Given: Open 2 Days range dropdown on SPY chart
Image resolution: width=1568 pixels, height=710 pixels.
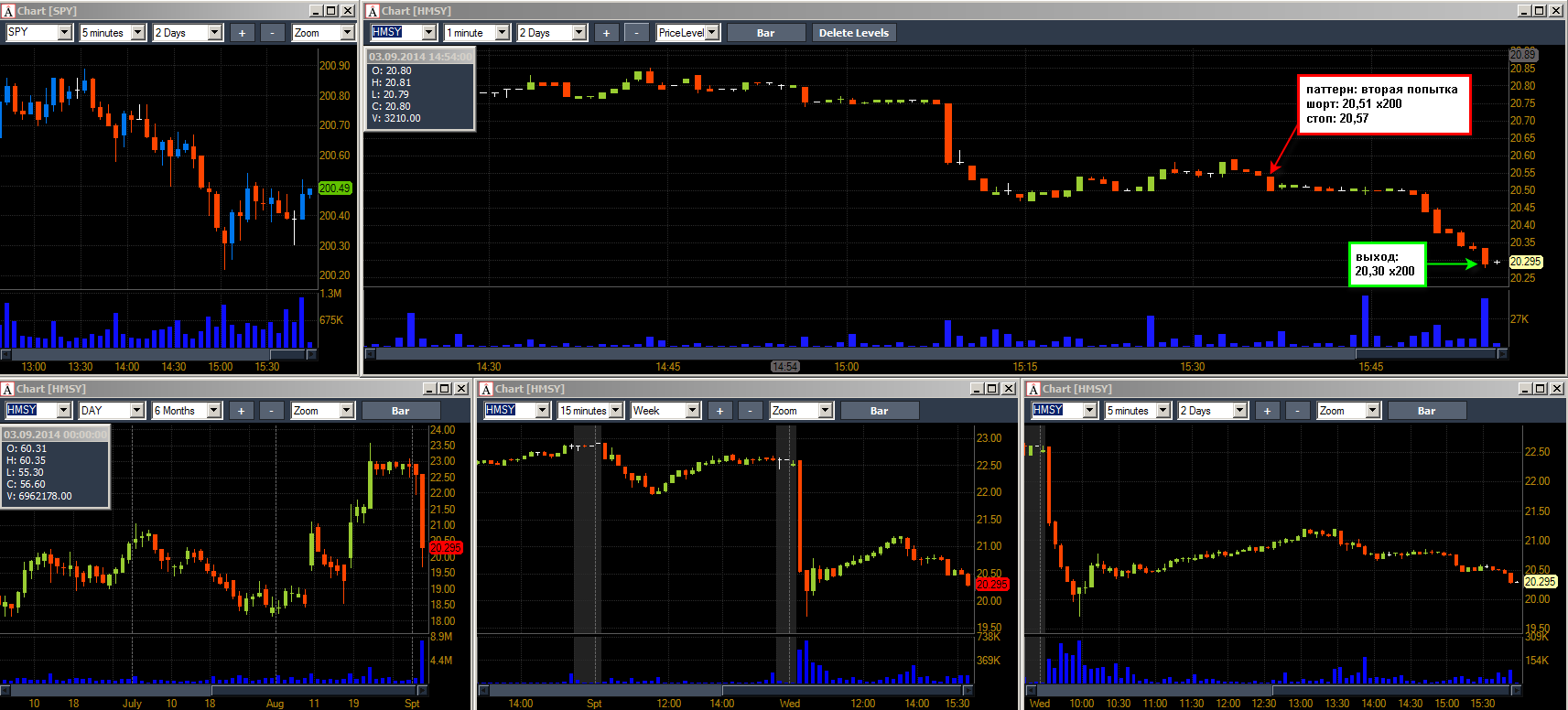Looking at the screenshot, I should pyautogui.click(x=215, y=32).
